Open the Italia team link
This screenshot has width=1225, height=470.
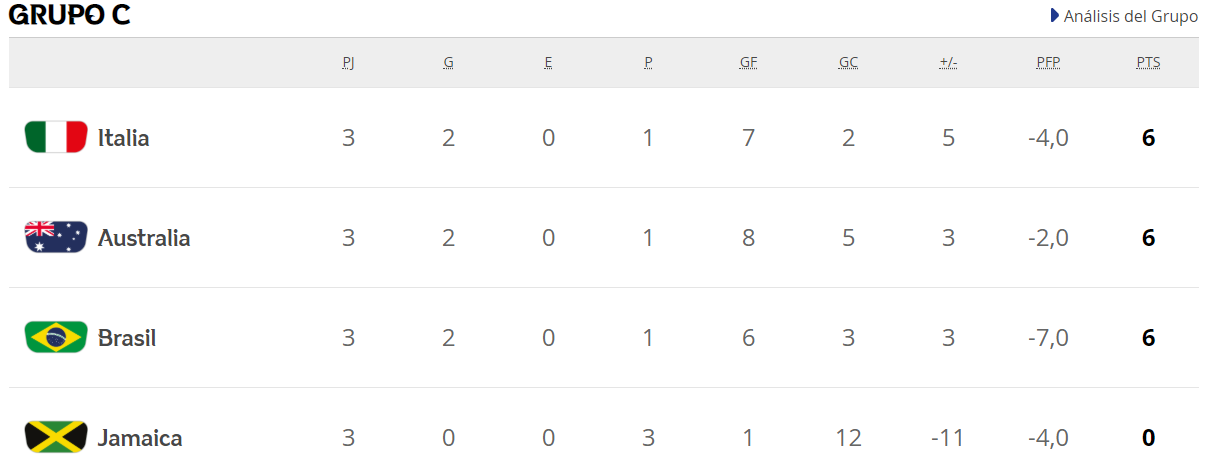123,138
